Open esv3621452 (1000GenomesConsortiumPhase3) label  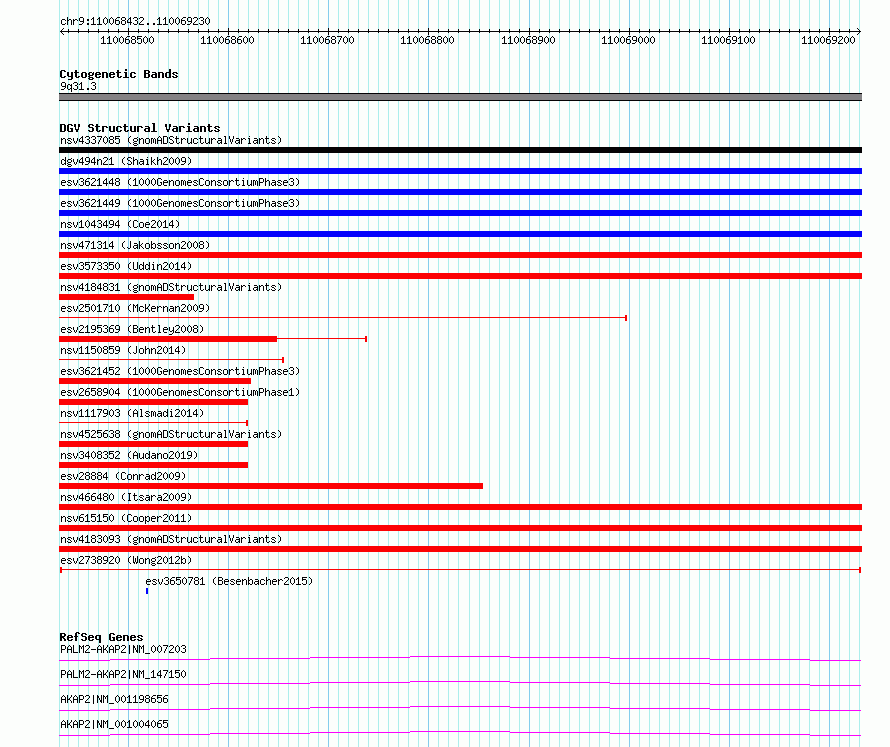(180, 371)
